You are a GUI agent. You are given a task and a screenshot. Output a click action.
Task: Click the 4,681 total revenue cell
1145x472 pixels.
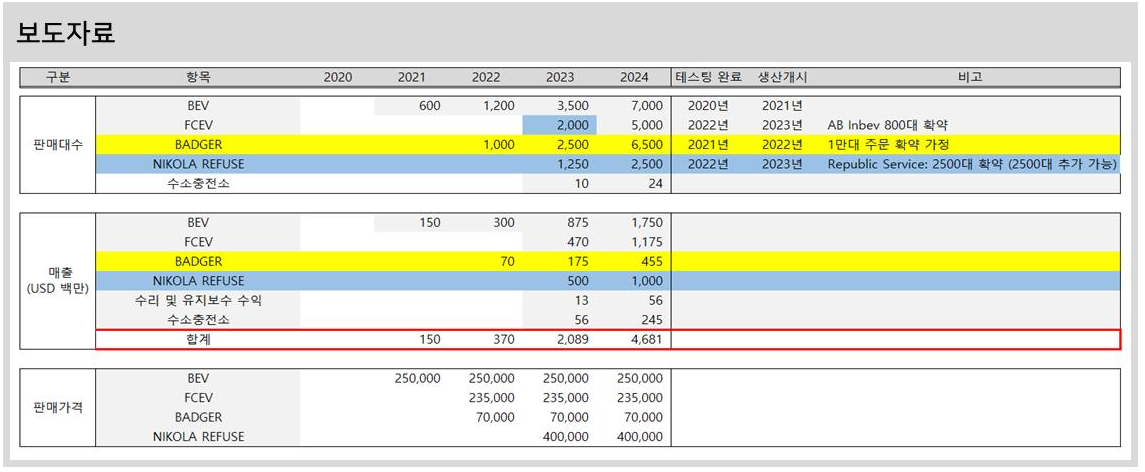pyautogui.click(x=647, y=340)
